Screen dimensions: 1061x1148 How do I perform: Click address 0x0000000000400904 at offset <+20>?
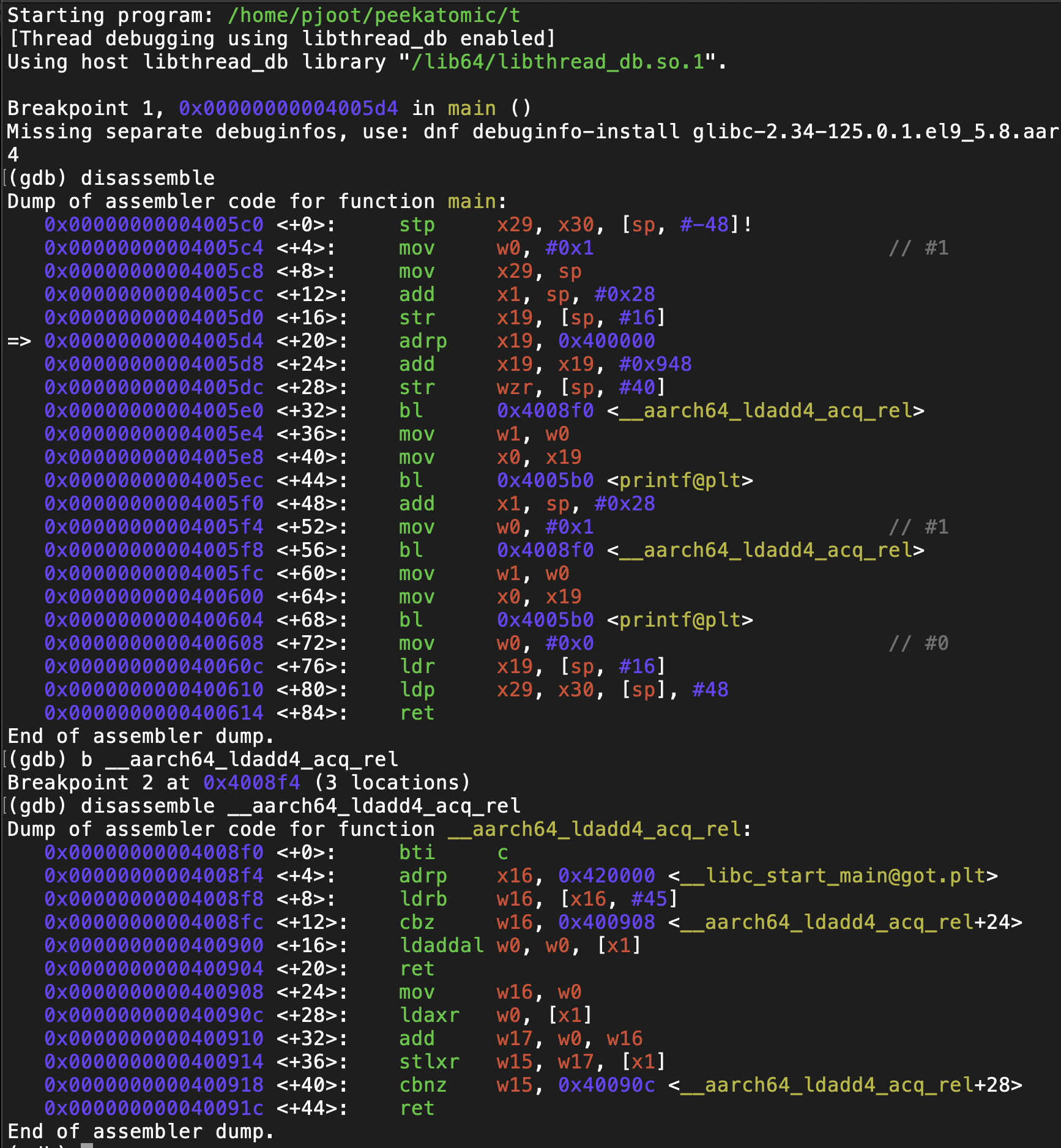click(x=154, y=969)
